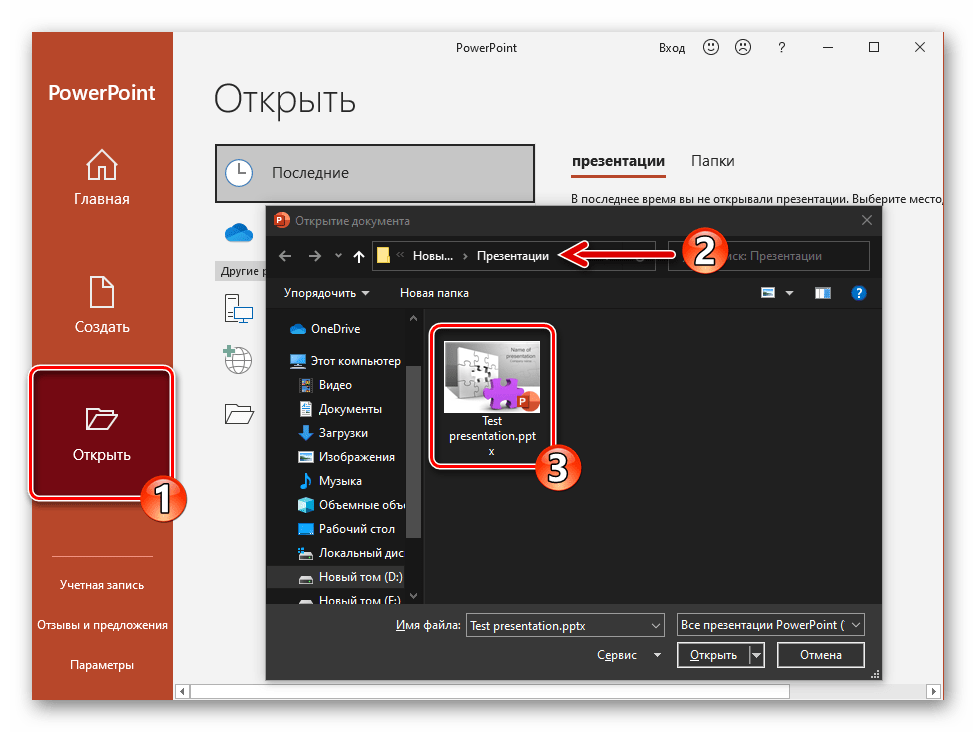Click the sad face feedback icon
976x732 pixels.
pyautogui.click(x=743, y=47)
